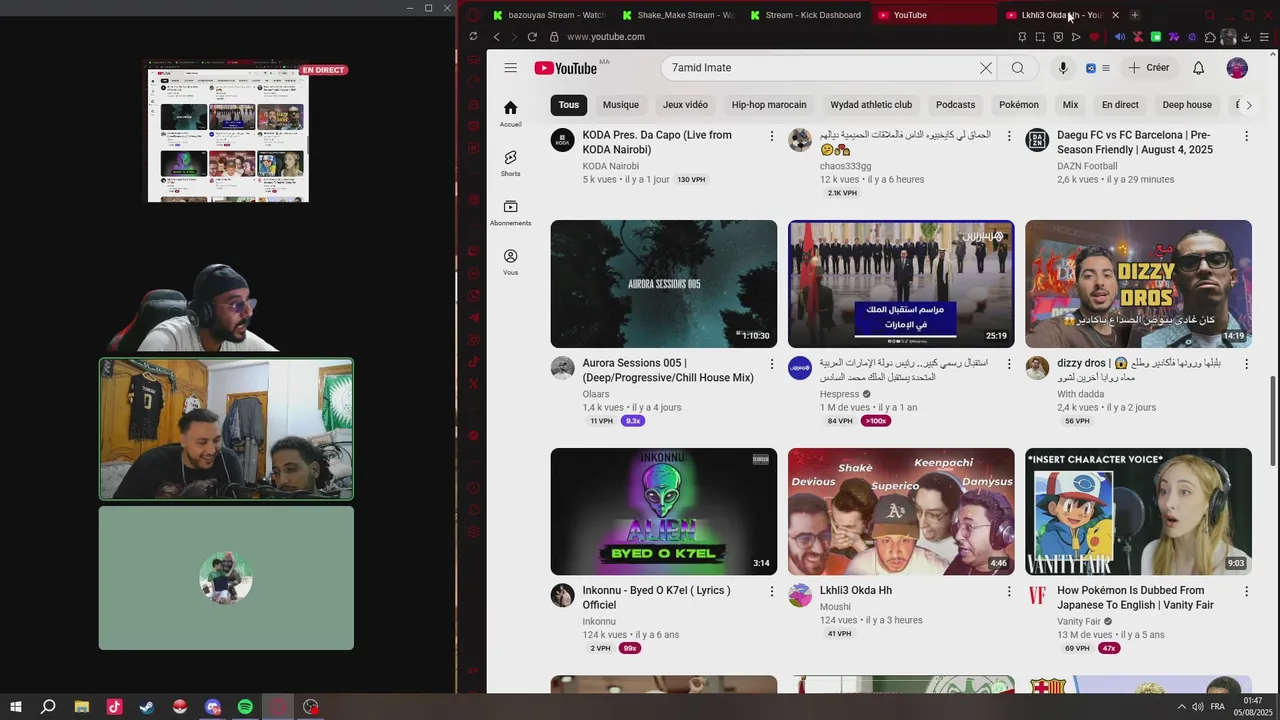Reload the page in the browser
Viewport: 1280px width, 720px height.
click(x=532, y=37)
